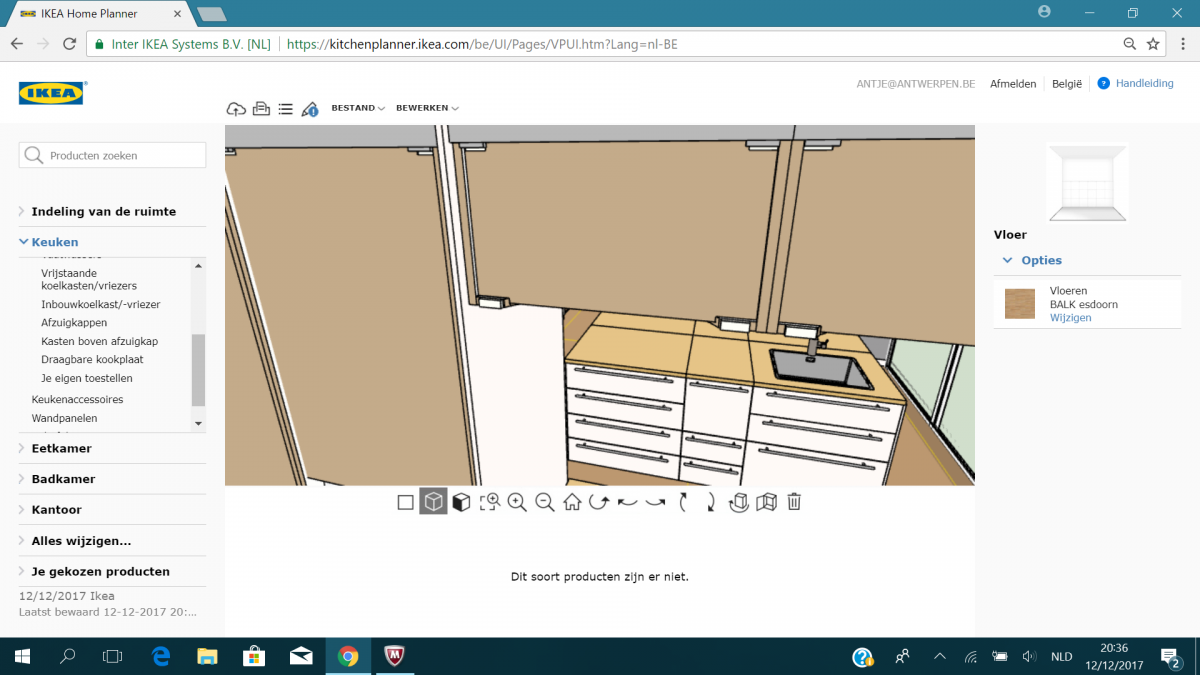The height and width of the screenshot is (675, 1200).
Task: Click the Wijzigen link for floor
Action: pyautogui.click(x=1070, y=318)
